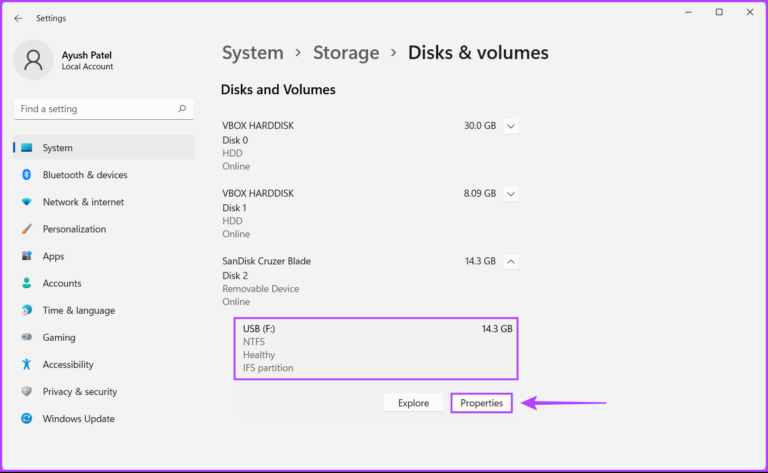Click the Properties button

[x=481, y=403]
